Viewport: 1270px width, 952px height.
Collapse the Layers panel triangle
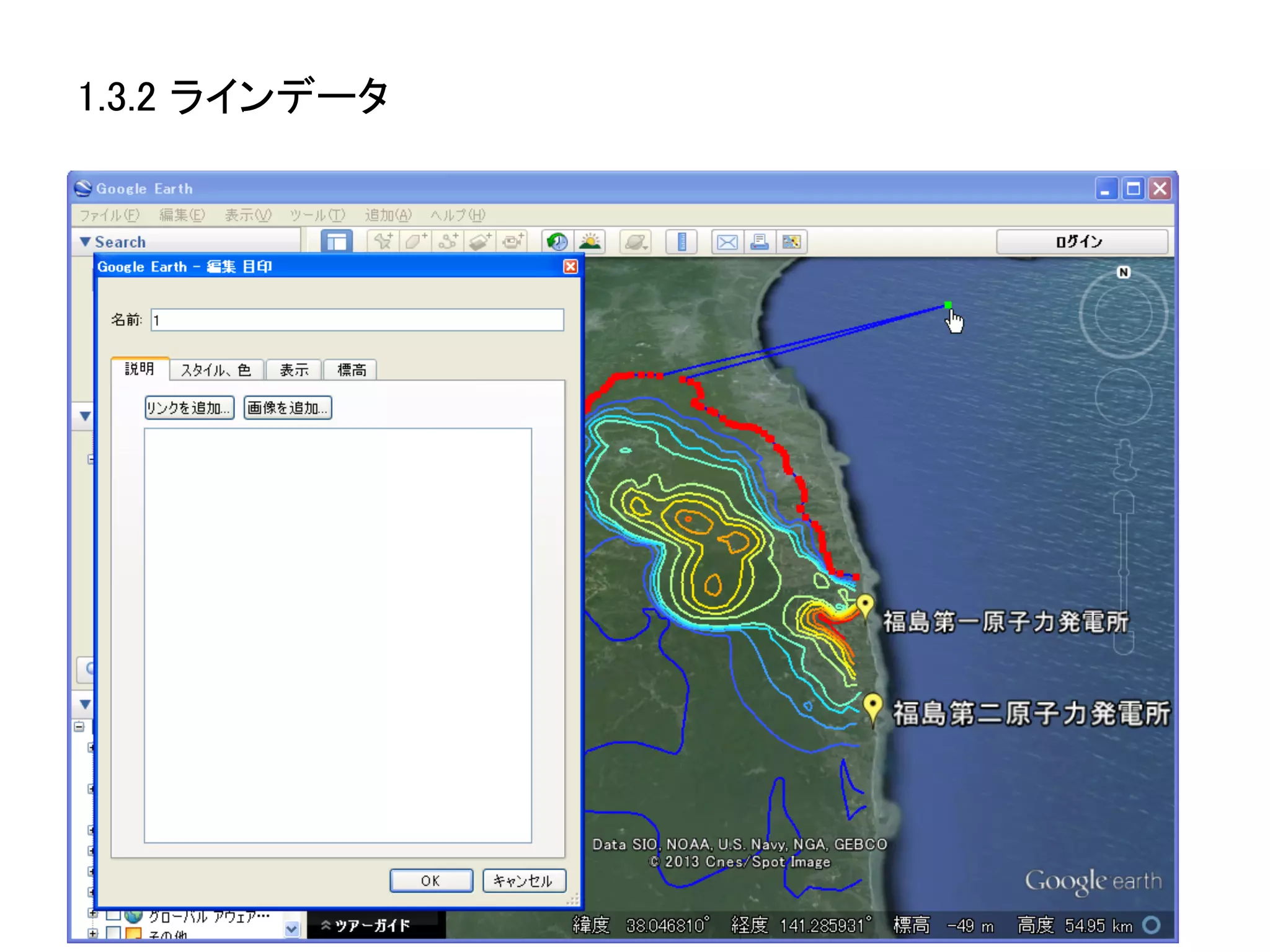pyautogui.click(x=85, y=704)
